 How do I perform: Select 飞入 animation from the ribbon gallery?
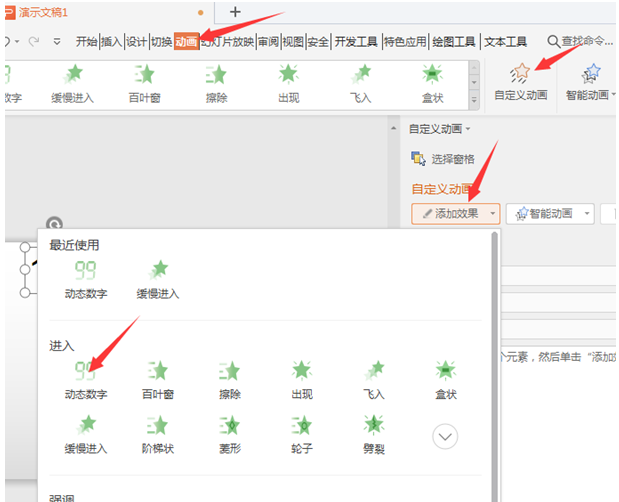[x=361, y=84]
